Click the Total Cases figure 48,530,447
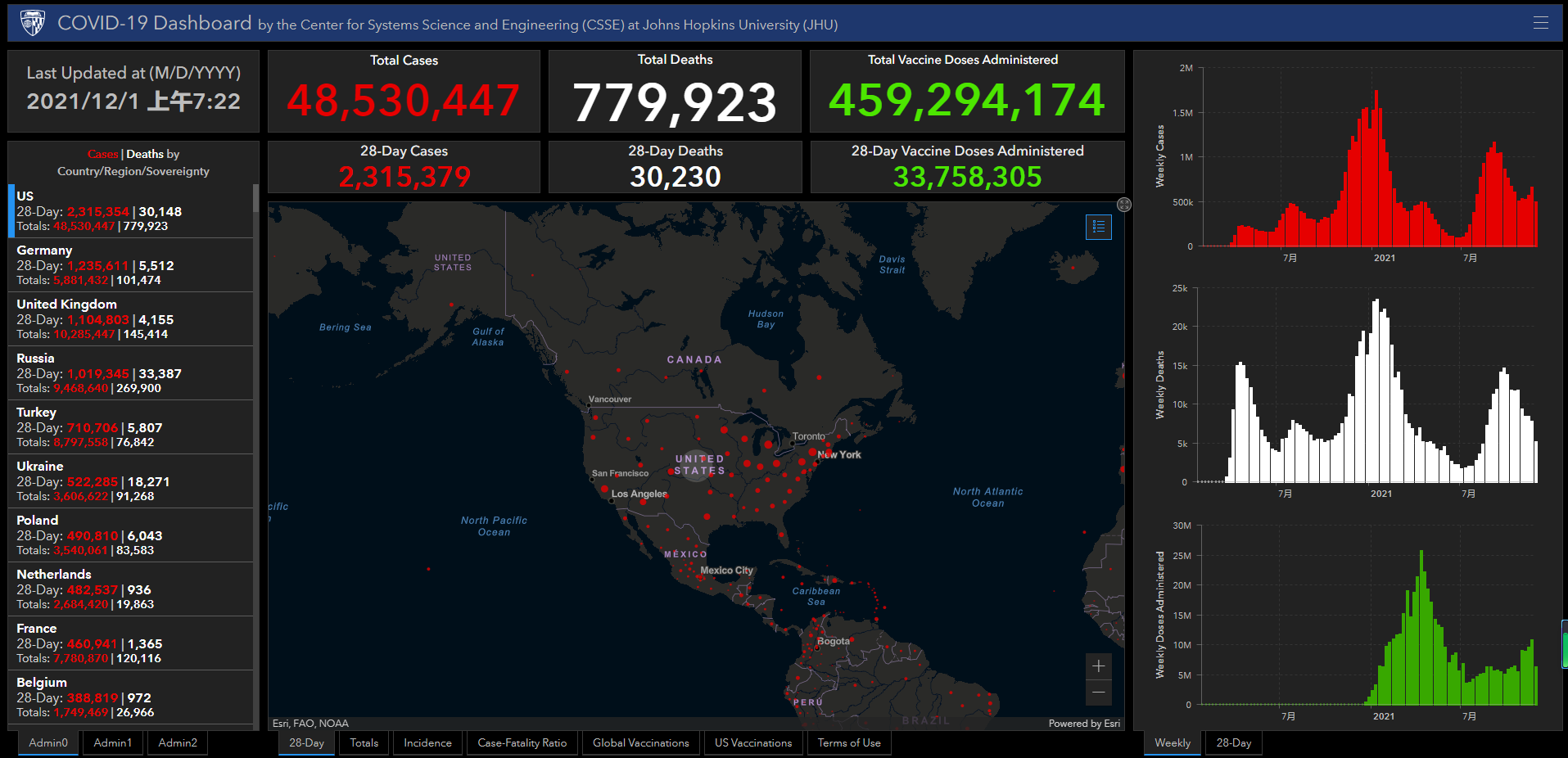Screen dimensions: 1568x758 point(404,101)
